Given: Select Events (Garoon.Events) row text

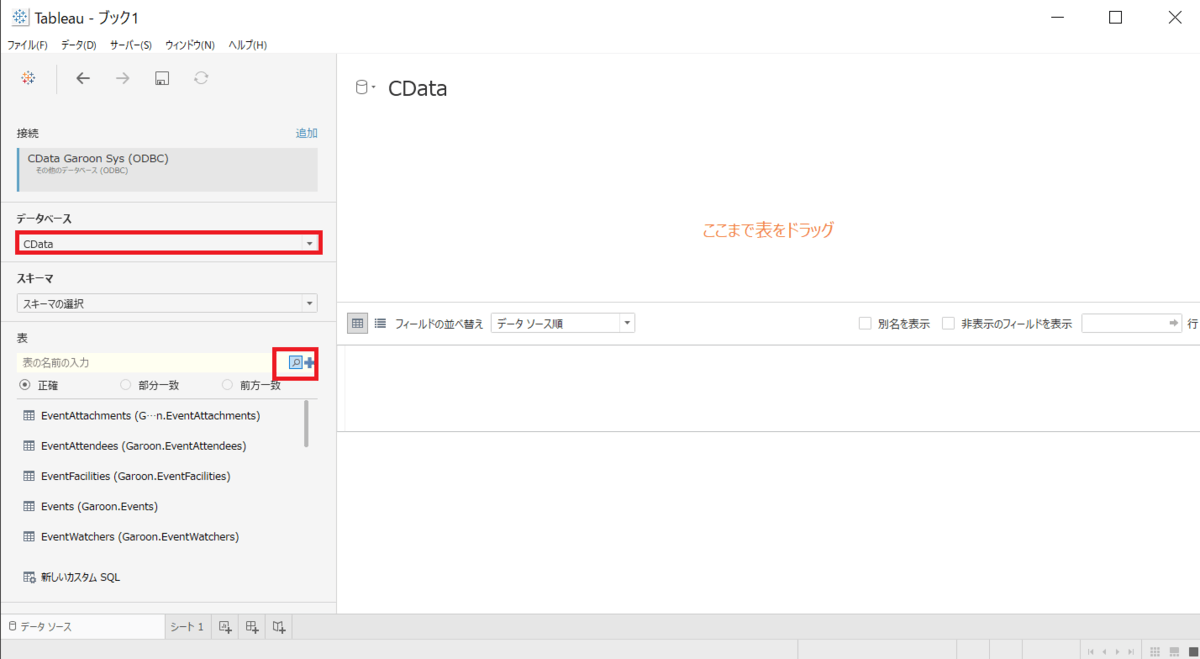Looking at the screenshot, I should [99, 506].
